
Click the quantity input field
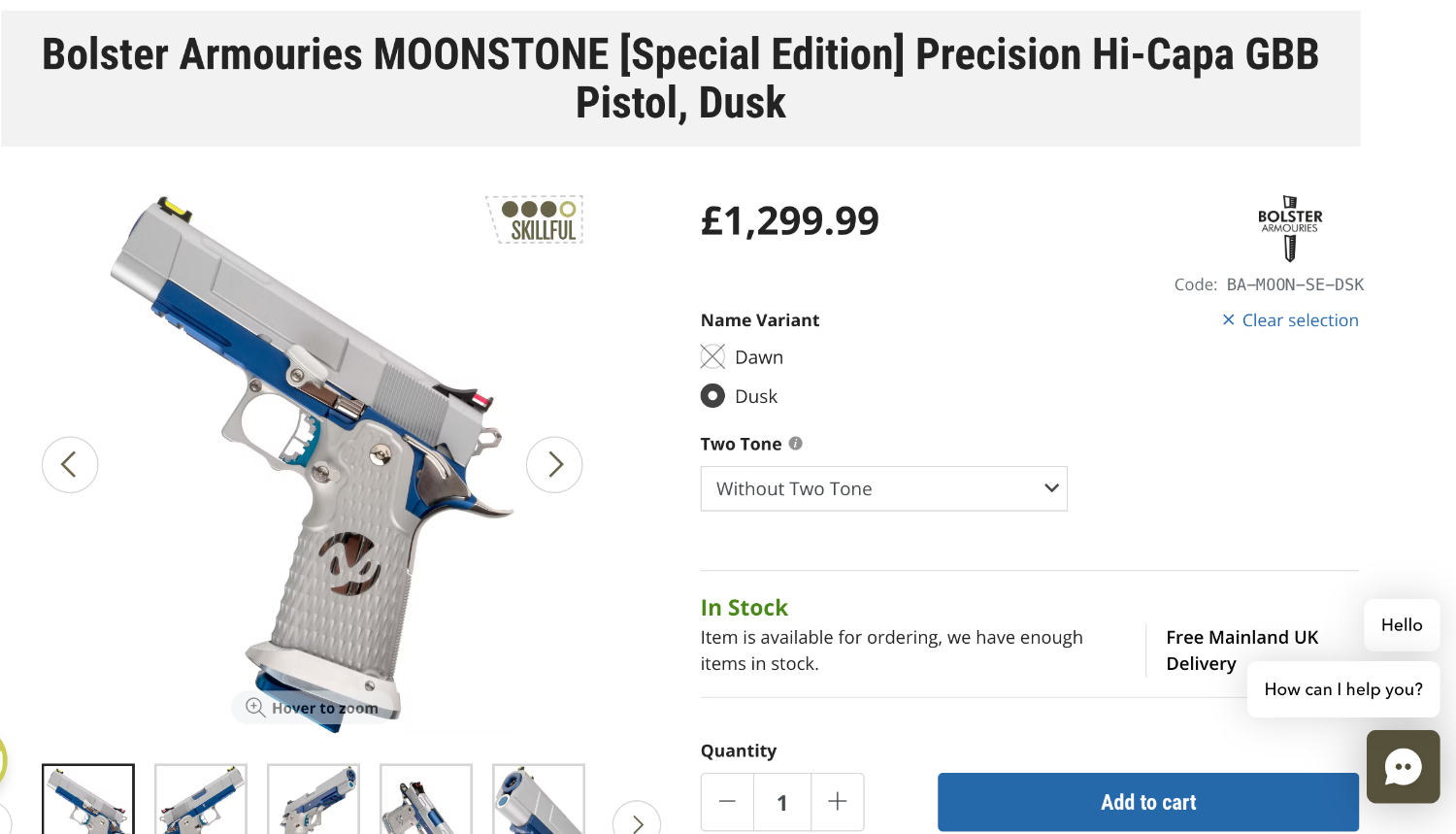782,802
